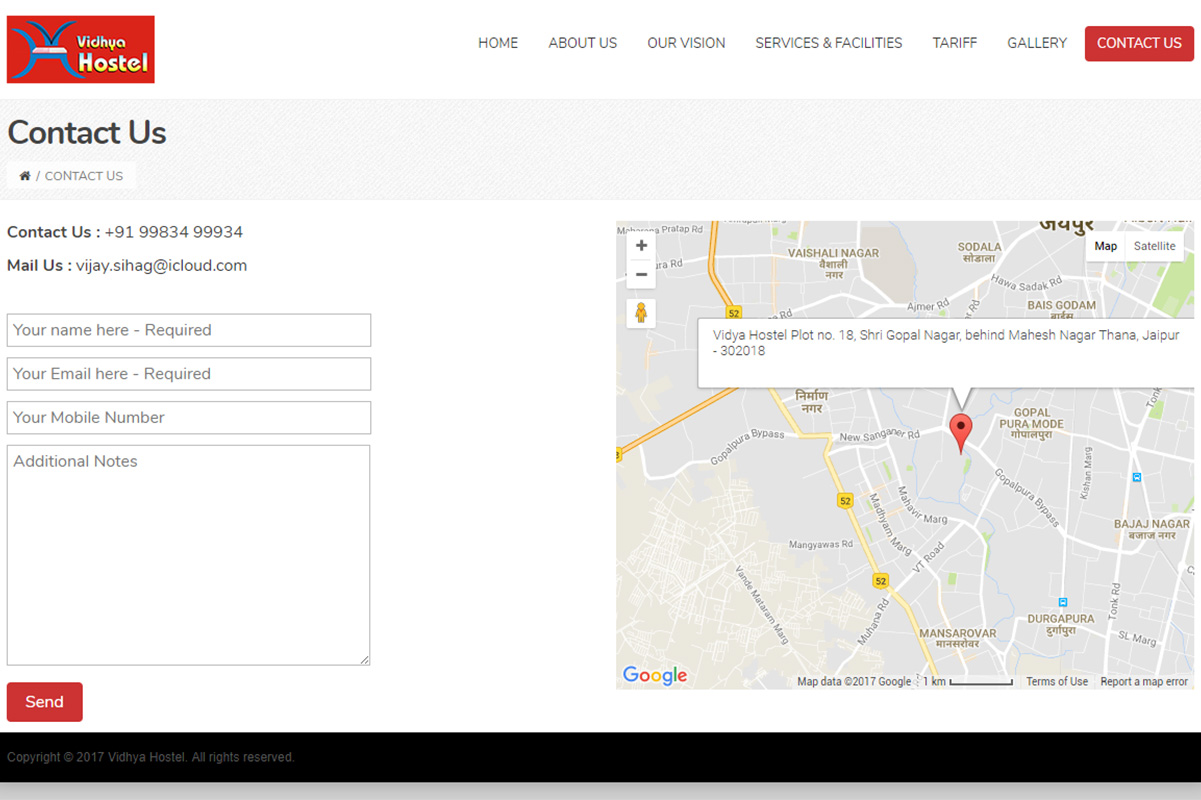Image resolution: width=1201 pixels, height=800 pixels.
Task: Navigate to the Gallery page
Action: coord(1036,43)
